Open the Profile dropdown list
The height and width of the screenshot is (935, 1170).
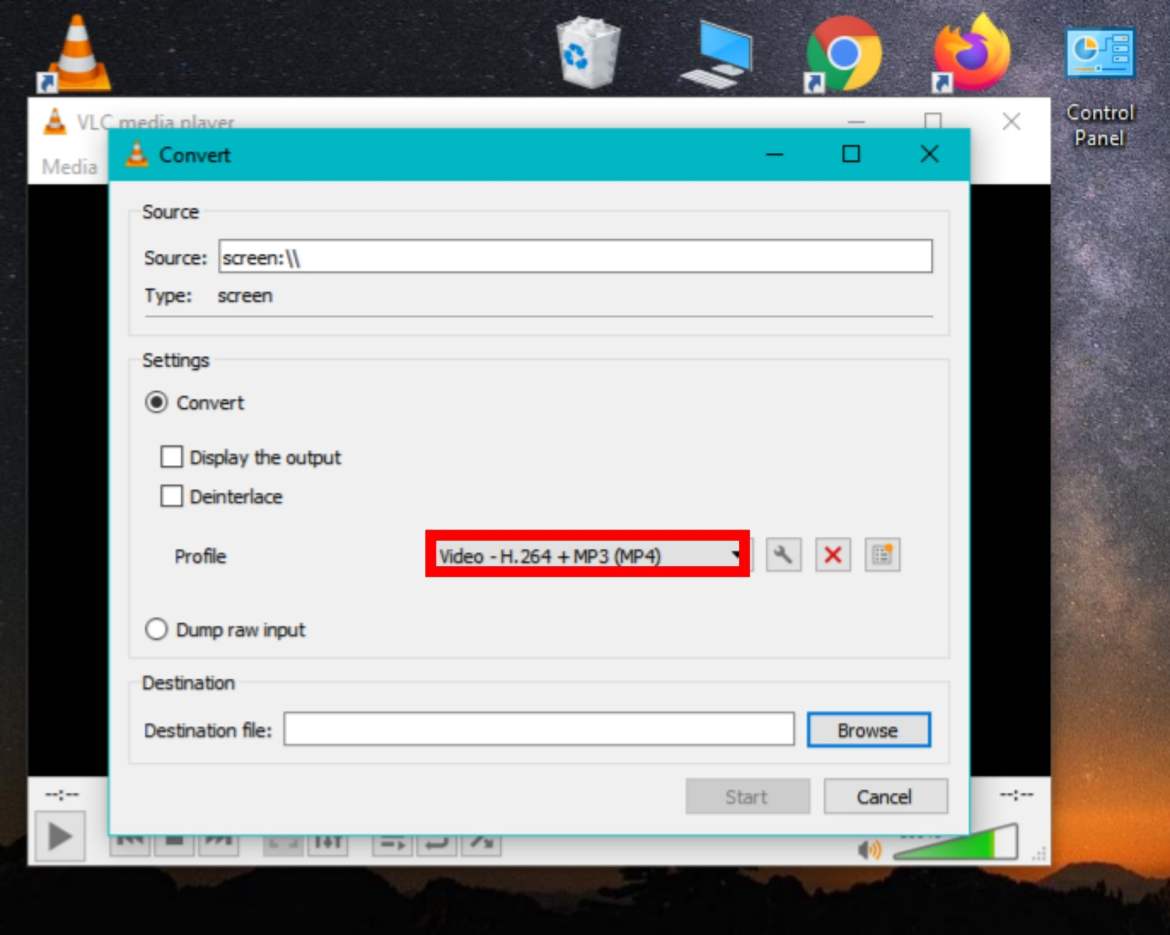click(x=587, y=554)
